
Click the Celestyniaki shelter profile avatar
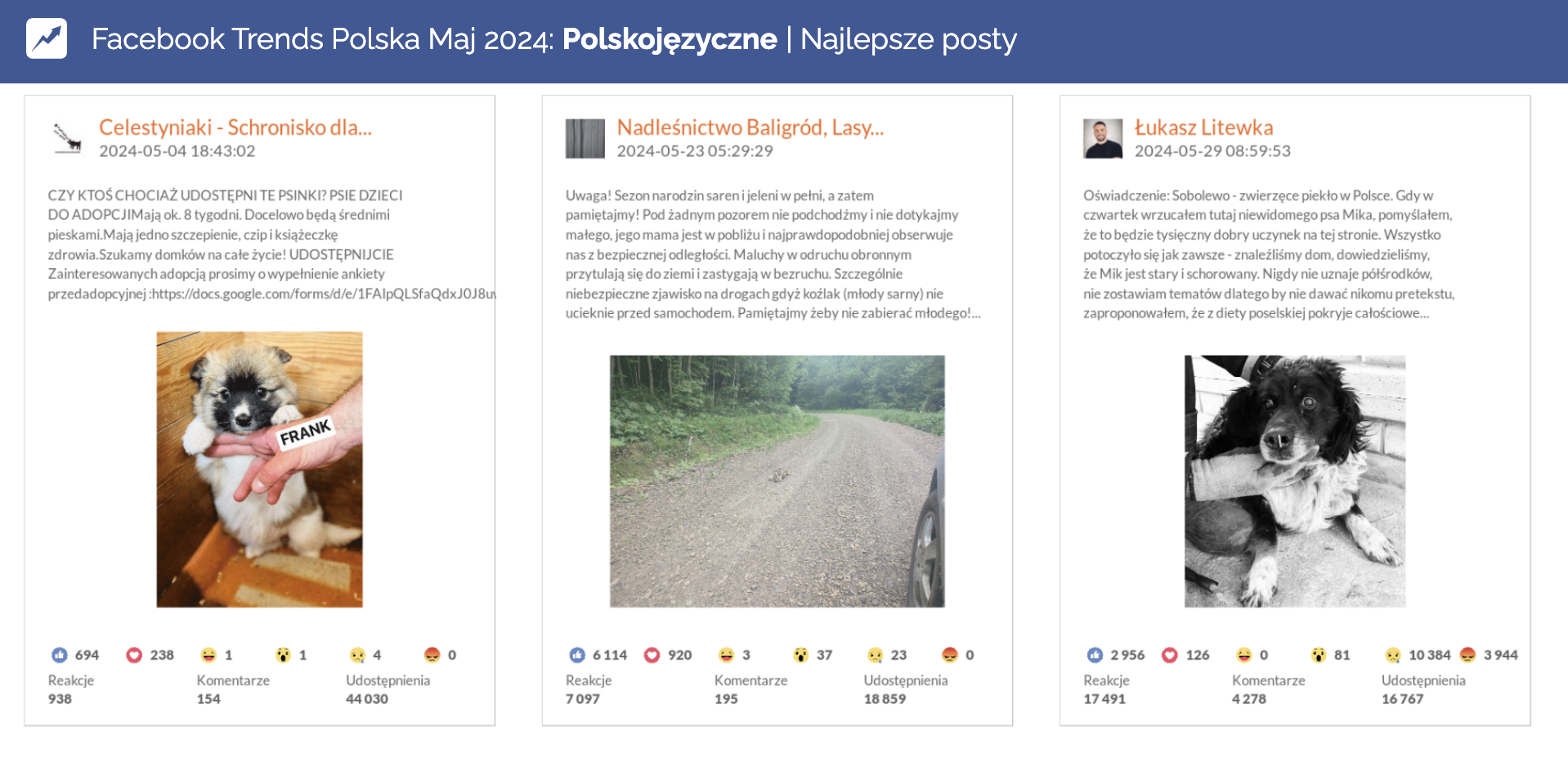pyautogui.click(x=67, y=138)
